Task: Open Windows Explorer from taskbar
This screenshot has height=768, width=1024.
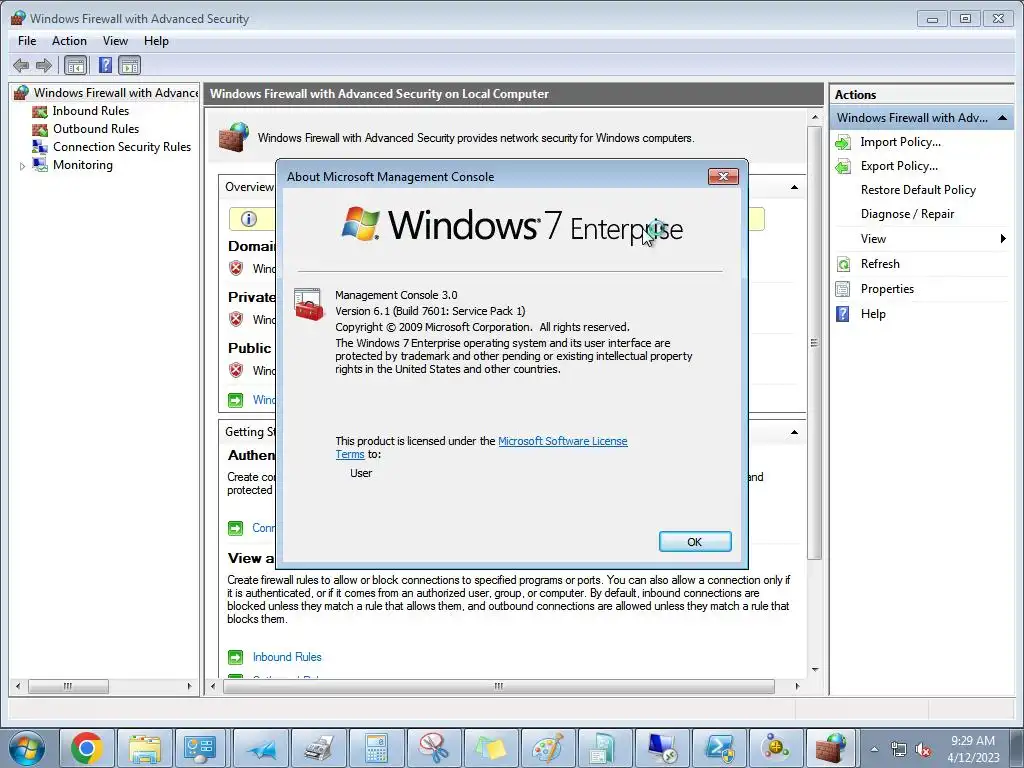Action: (x=145, y=748)
